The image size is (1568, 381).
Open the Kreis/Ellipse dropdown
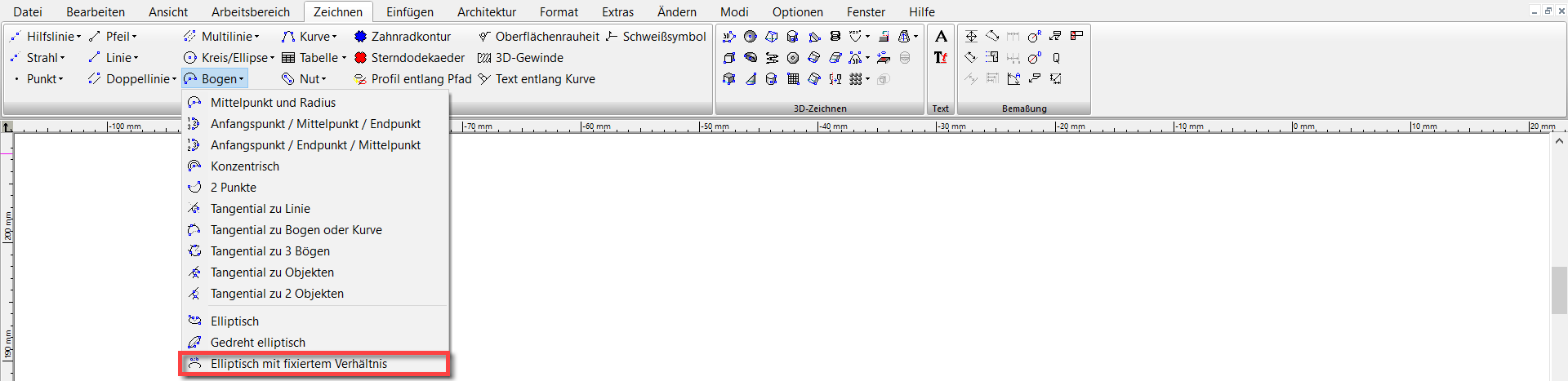pos(272,58)
